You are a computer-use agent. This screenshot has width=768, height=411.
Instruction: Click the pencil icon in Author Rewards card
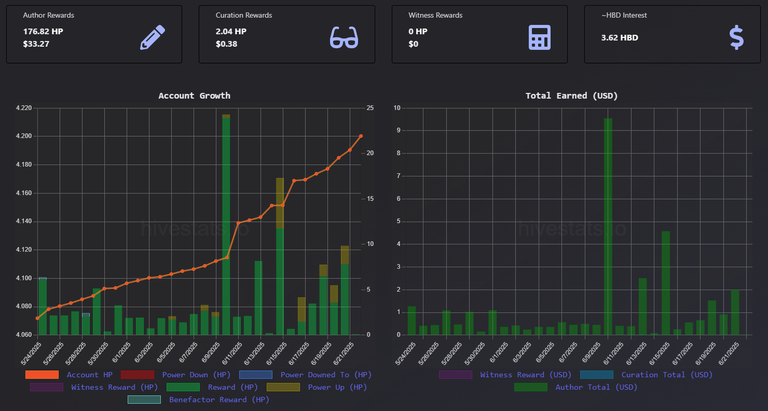152,38
